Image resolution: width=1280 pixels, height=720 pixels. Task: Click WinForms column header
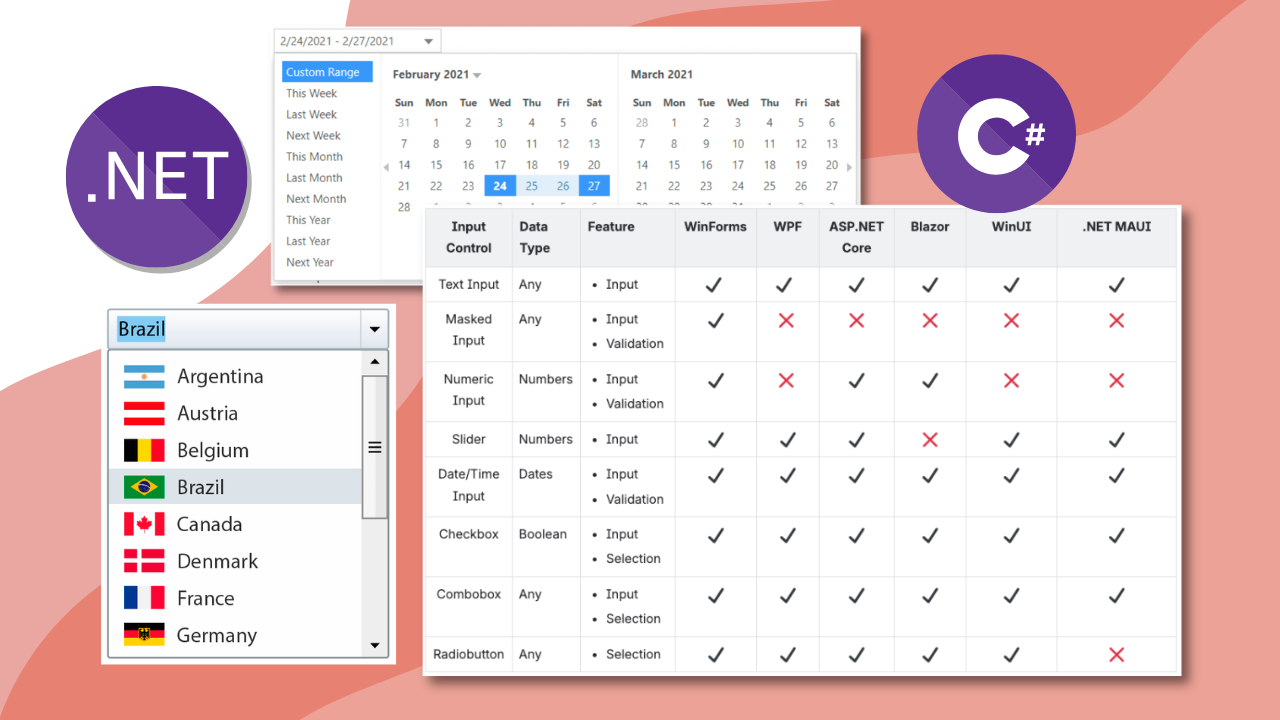[x=715, y=227]
